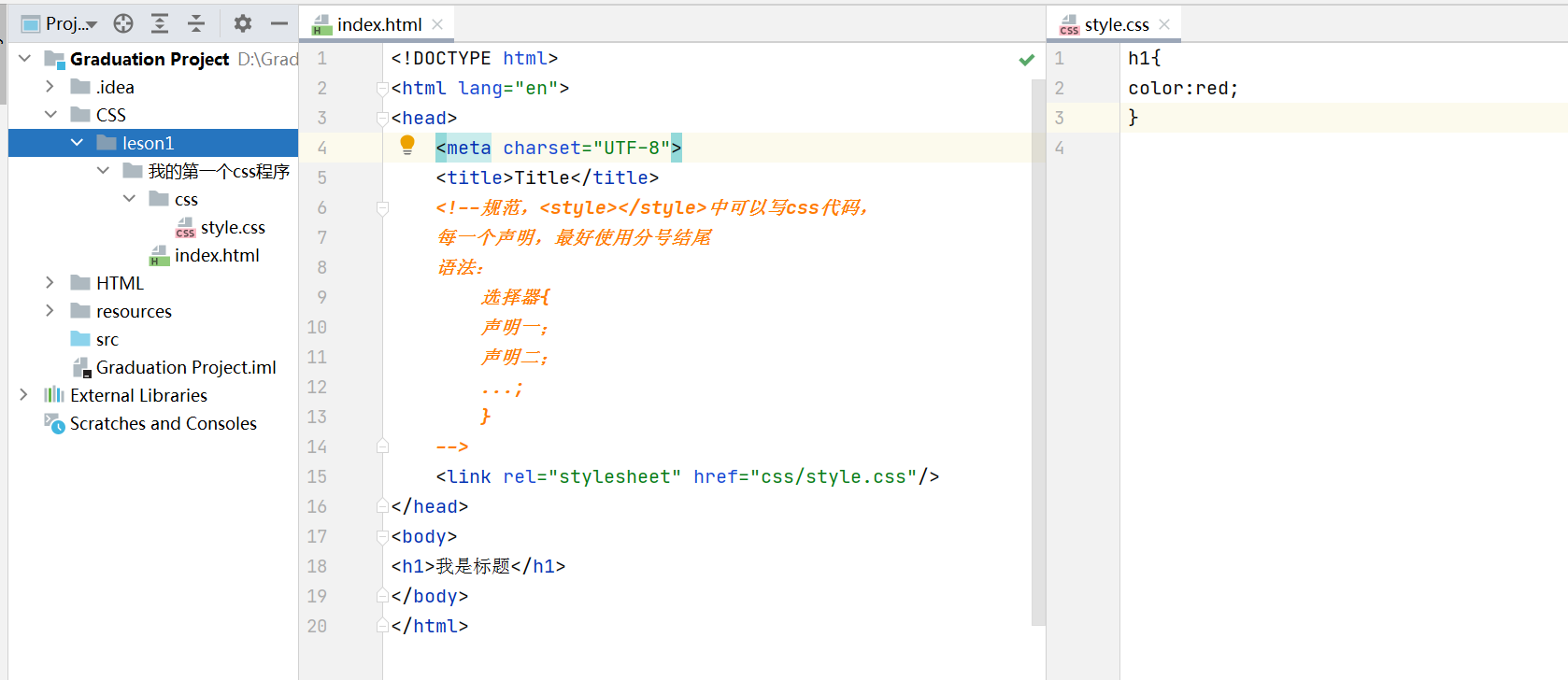
Task: Open the project panel settings gear
Action: (243, 23)
